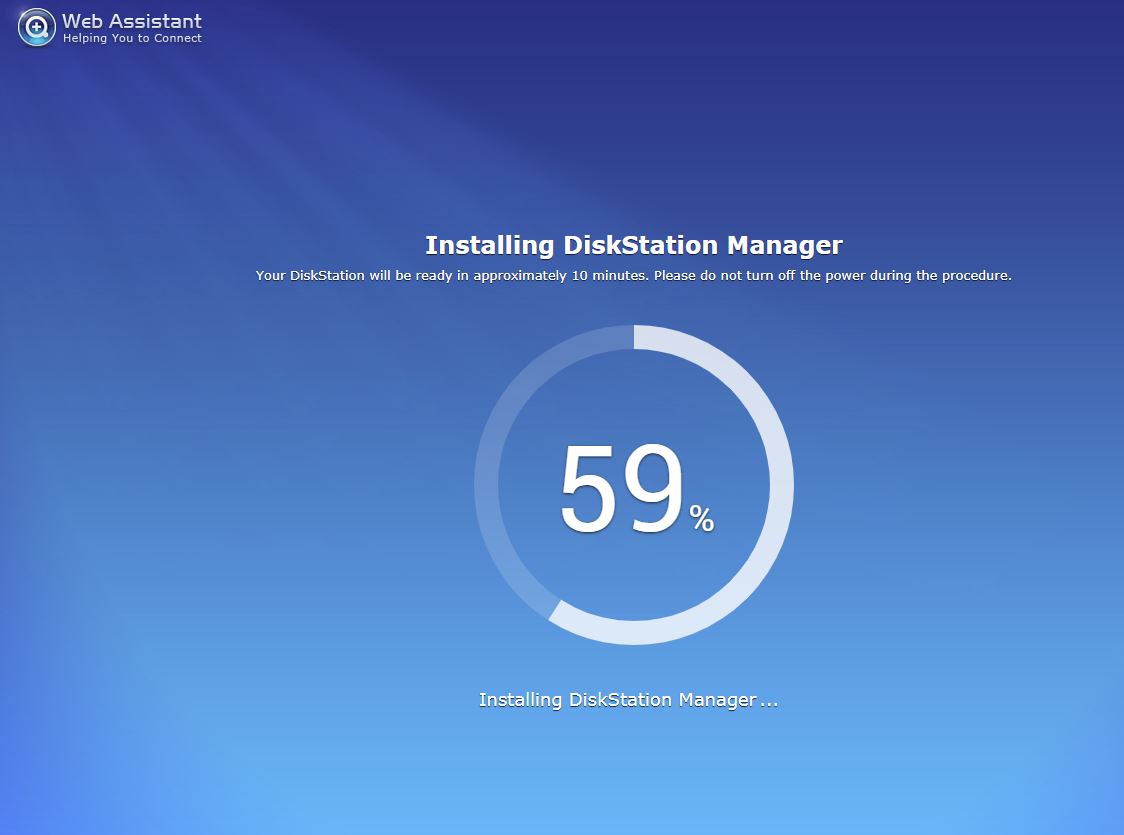Click the message about approximately 10 minutes
This screenshot has width=1124, height=835.
634,276
